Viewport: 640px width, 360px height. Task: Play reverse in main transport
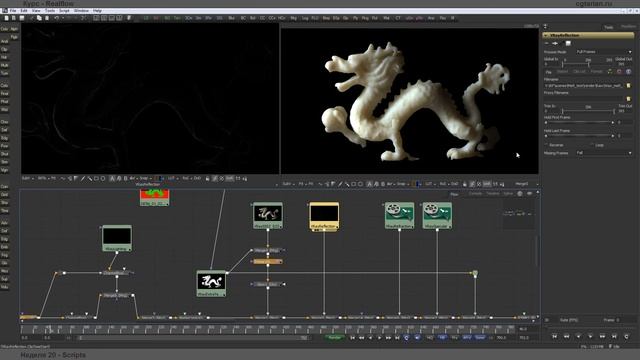371,338
